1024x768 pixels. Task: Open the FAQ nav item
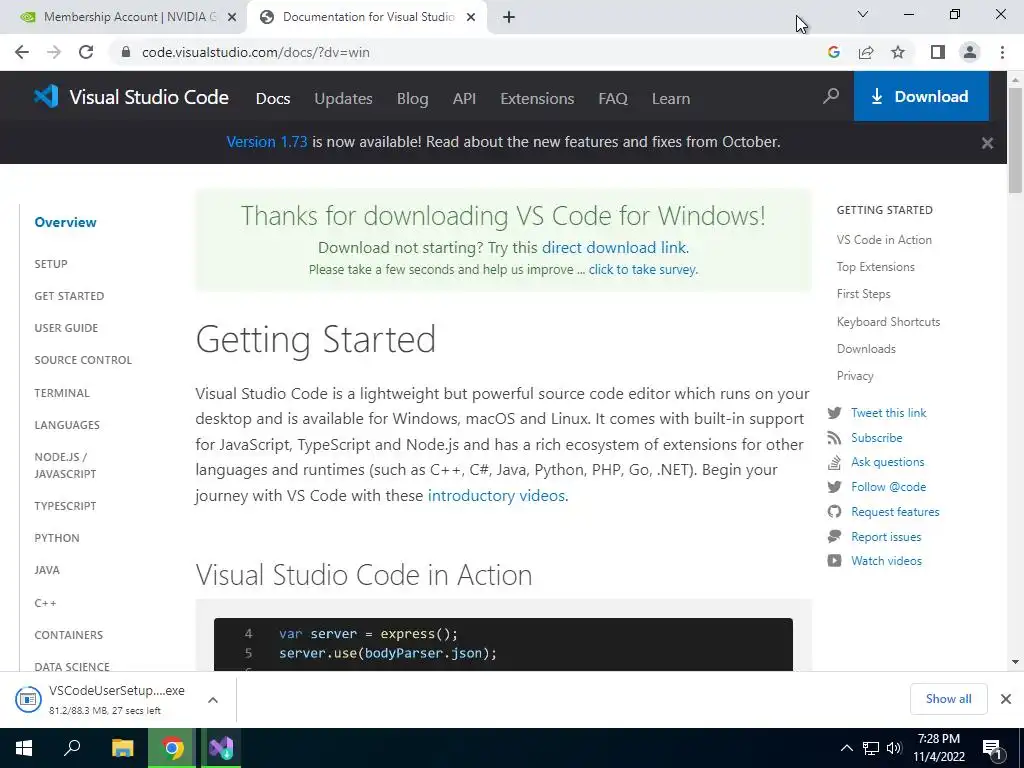[613, 99]
